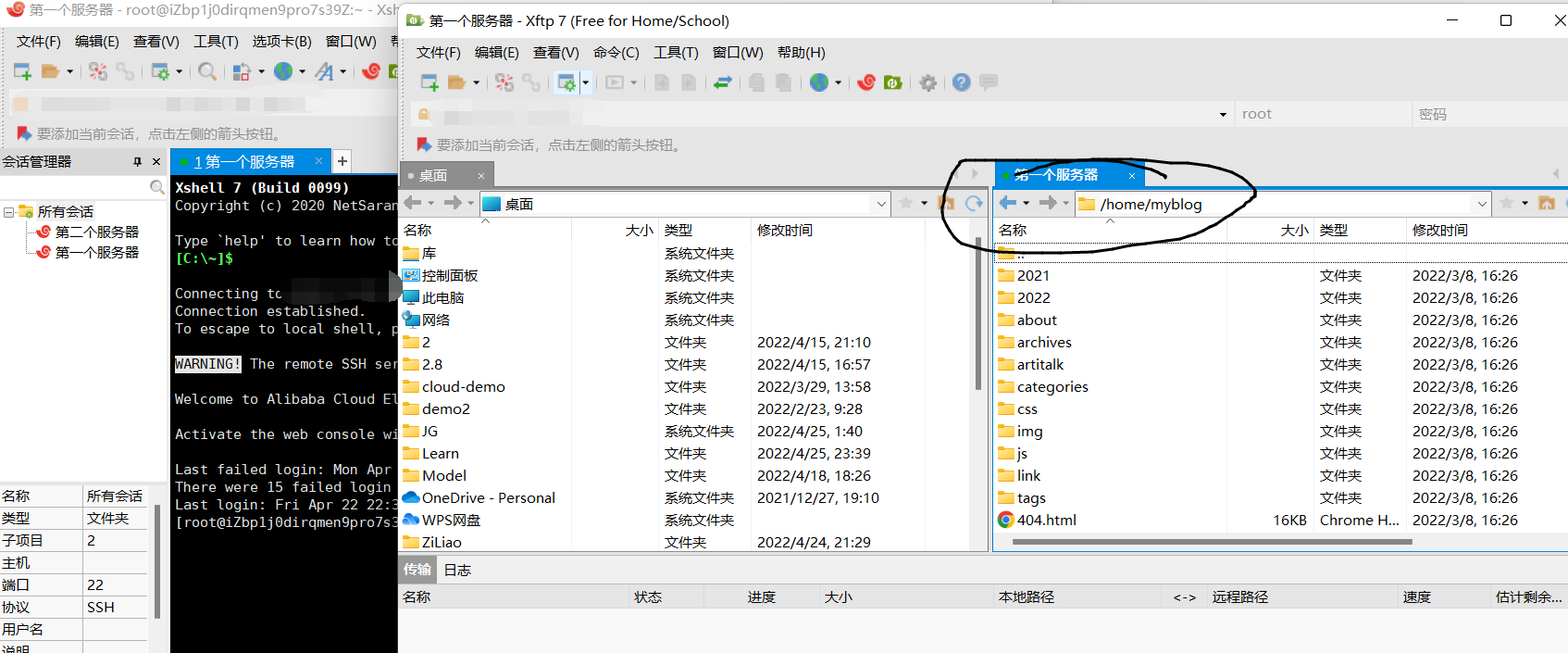Image resolution: width=1568 pixels, height=653 pixels.
Task: Add a new tab with plus button in Xshell
Action: coord(342,161)
